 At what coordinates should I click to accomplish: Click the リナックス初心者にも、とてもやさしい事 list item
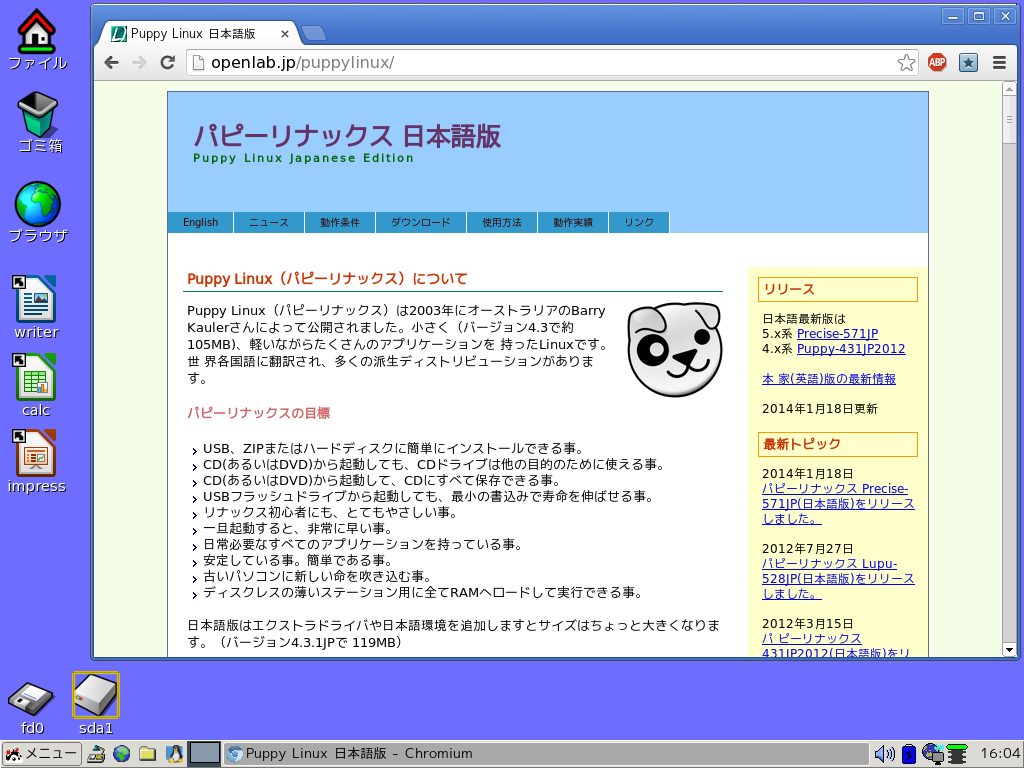click(330, 513)
